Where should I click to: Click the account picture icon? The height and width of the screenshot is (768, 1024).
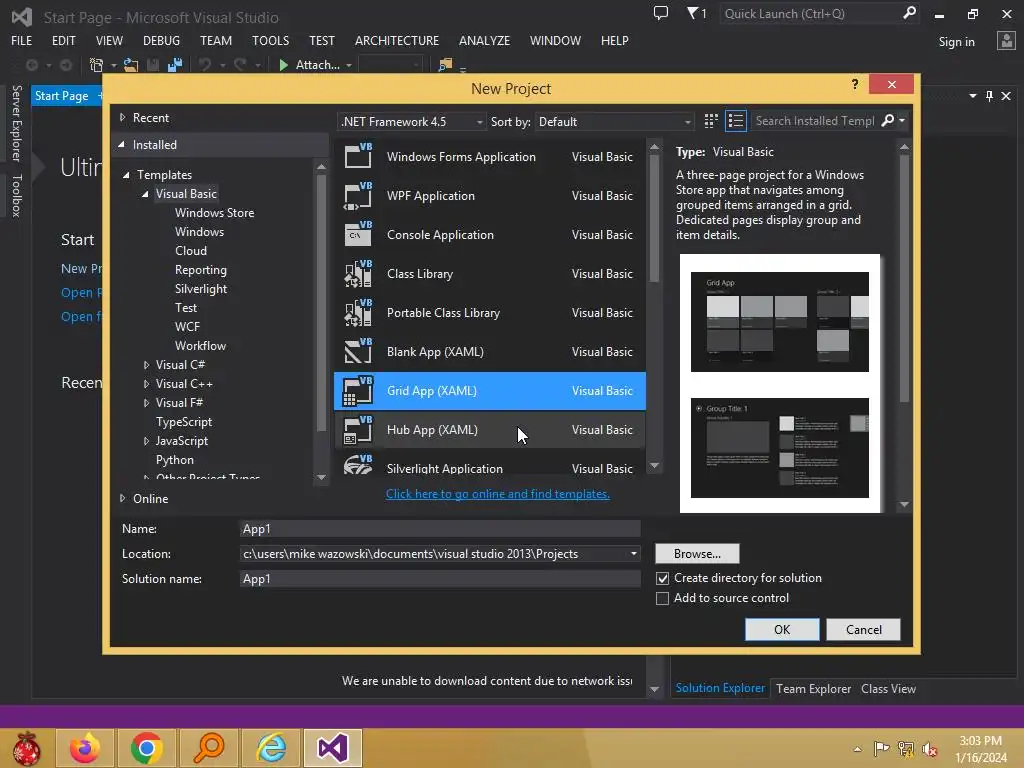(x=1006, y=40)
